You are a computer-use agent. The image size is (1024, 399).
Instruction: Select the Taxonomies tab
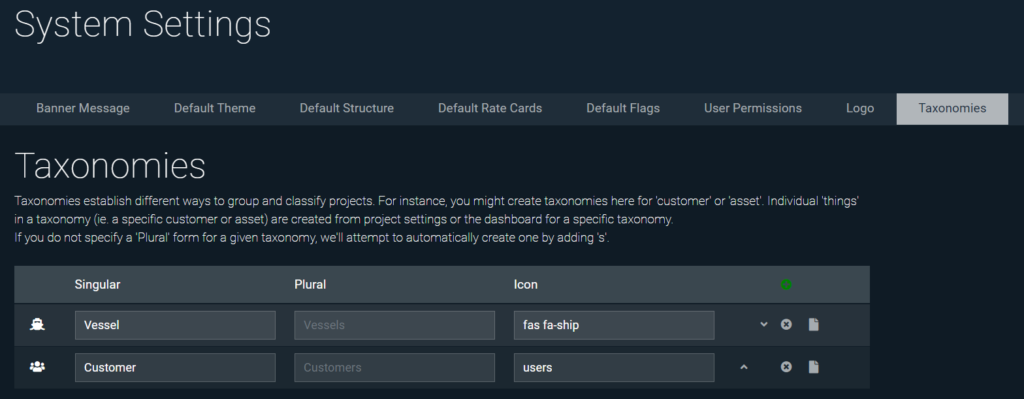coord(952,108)
